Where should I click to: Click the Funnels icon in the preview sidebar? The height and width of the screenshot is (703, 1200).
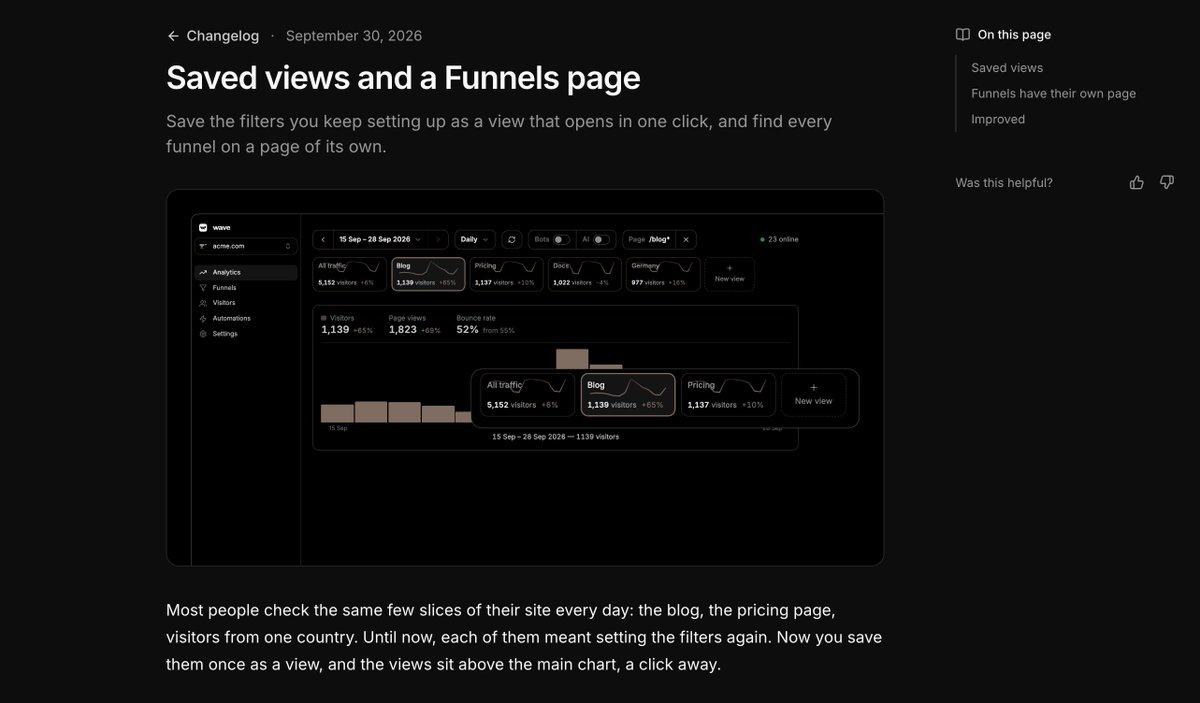[203, 287]
